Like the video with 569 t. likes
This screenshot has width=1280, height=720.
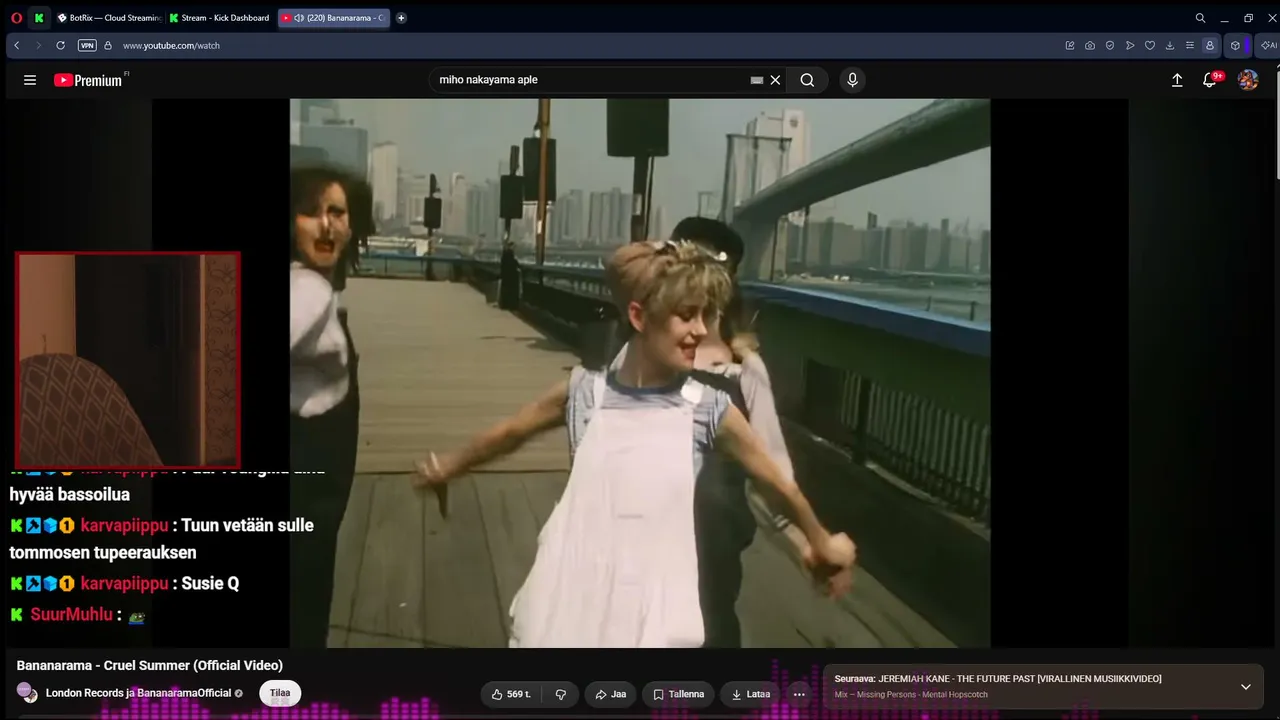(x=510, y=694)
